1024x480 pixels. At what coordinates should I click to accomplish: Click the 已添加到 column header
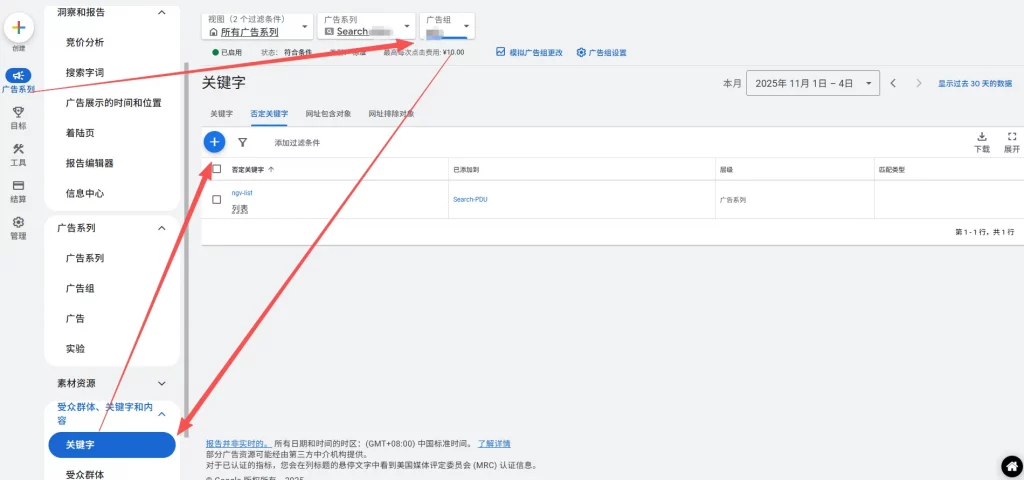[464, 169]
